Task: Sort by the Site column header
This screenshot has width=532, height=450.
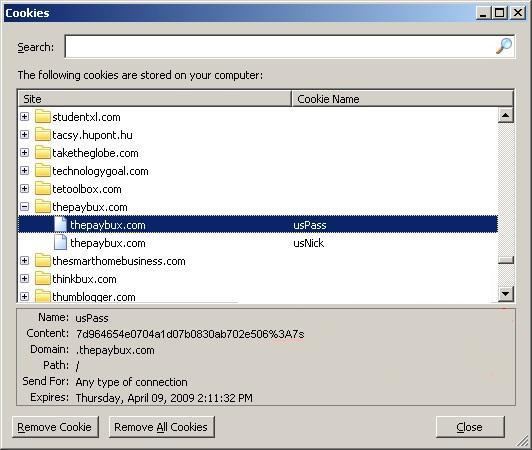Action: [154, 99]
